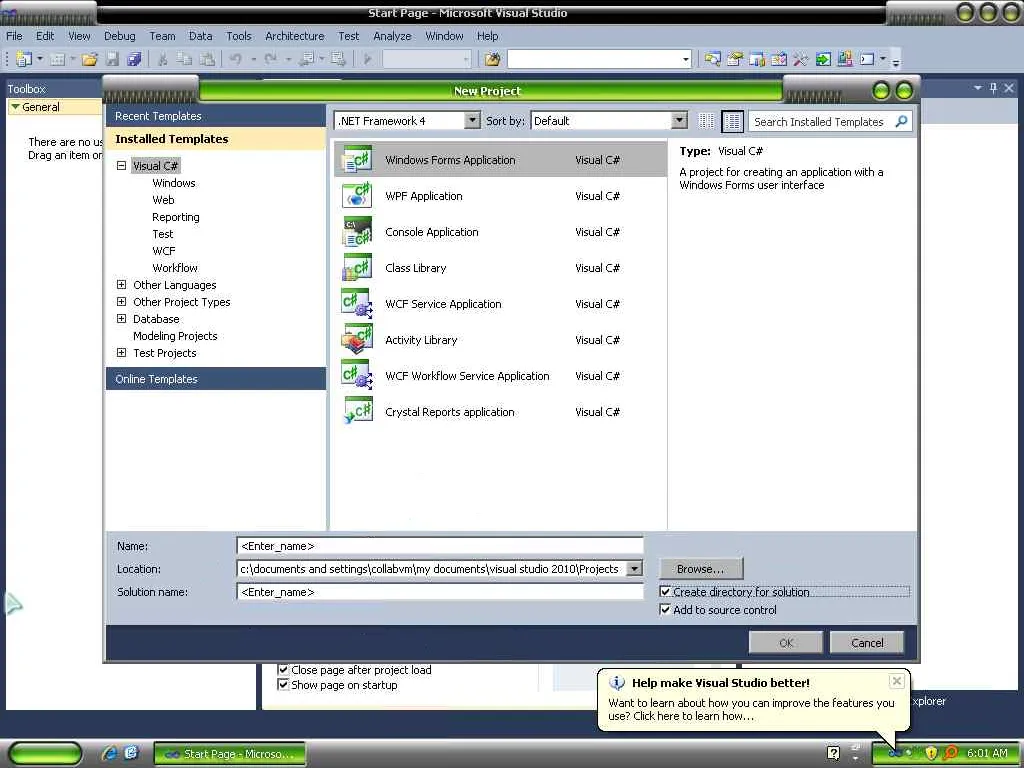Expand the Other Project Types node
This screenshot has width=1024, height=768.
121,301
